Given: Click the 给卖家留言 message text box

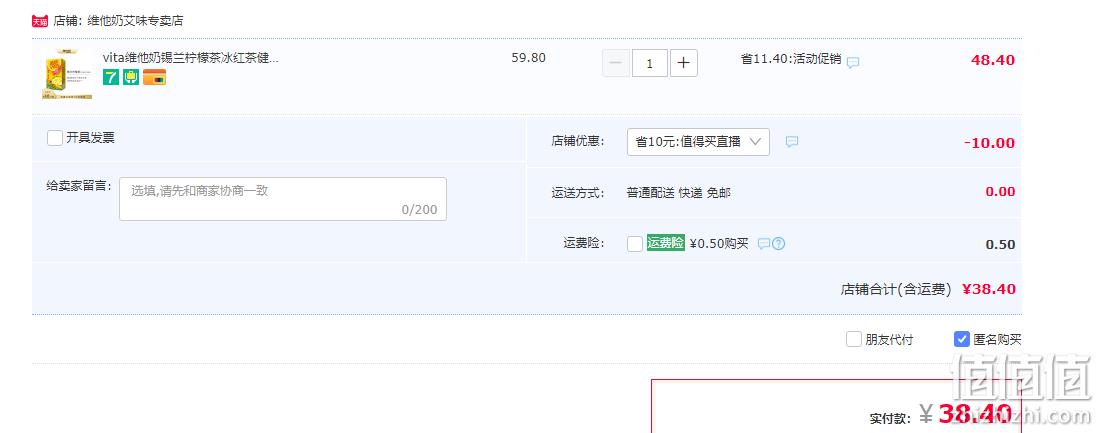Looking at the screenshot, I should 283,199.
